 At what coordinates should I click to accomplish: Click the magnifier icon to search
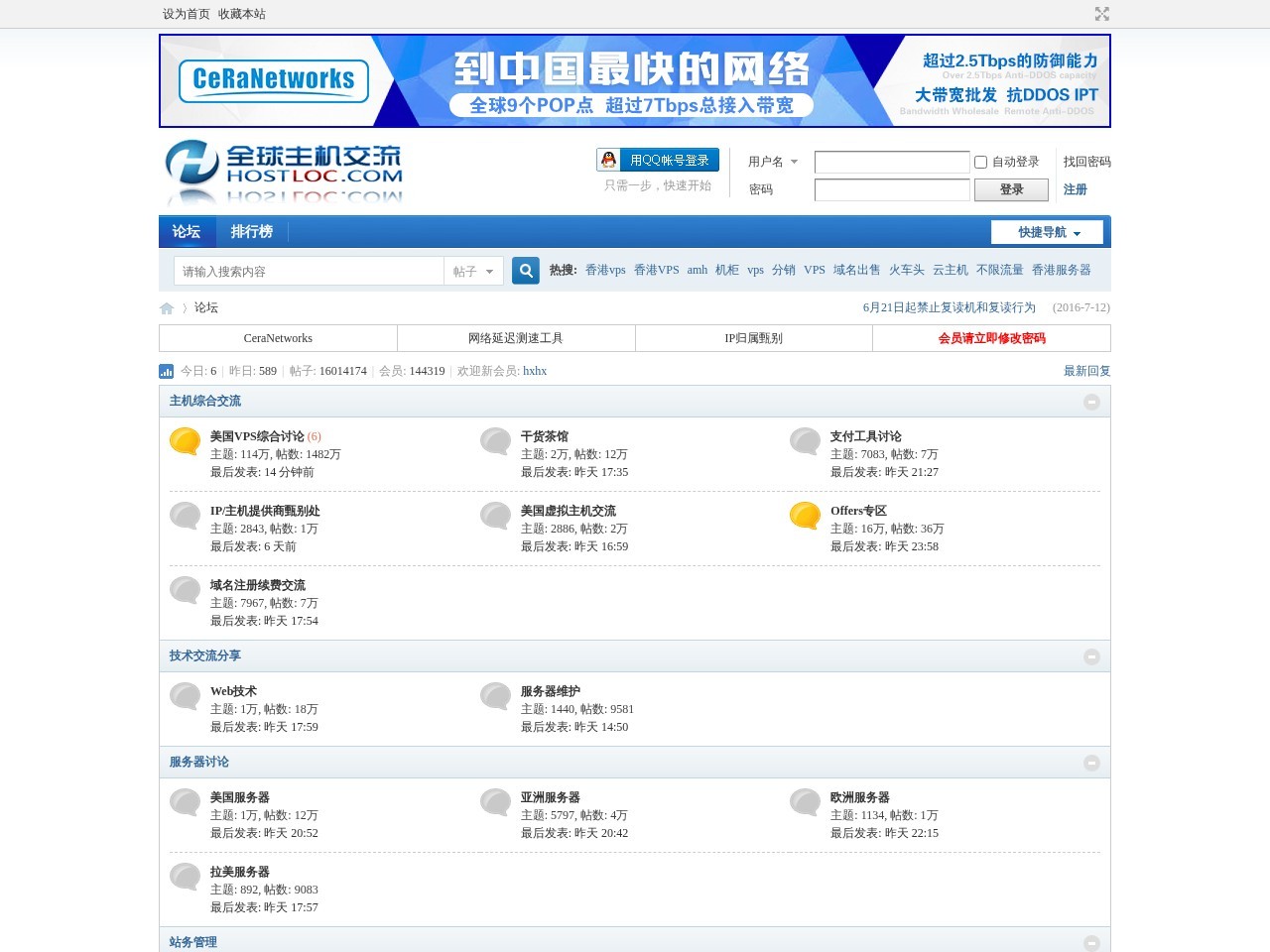(525, 270)
